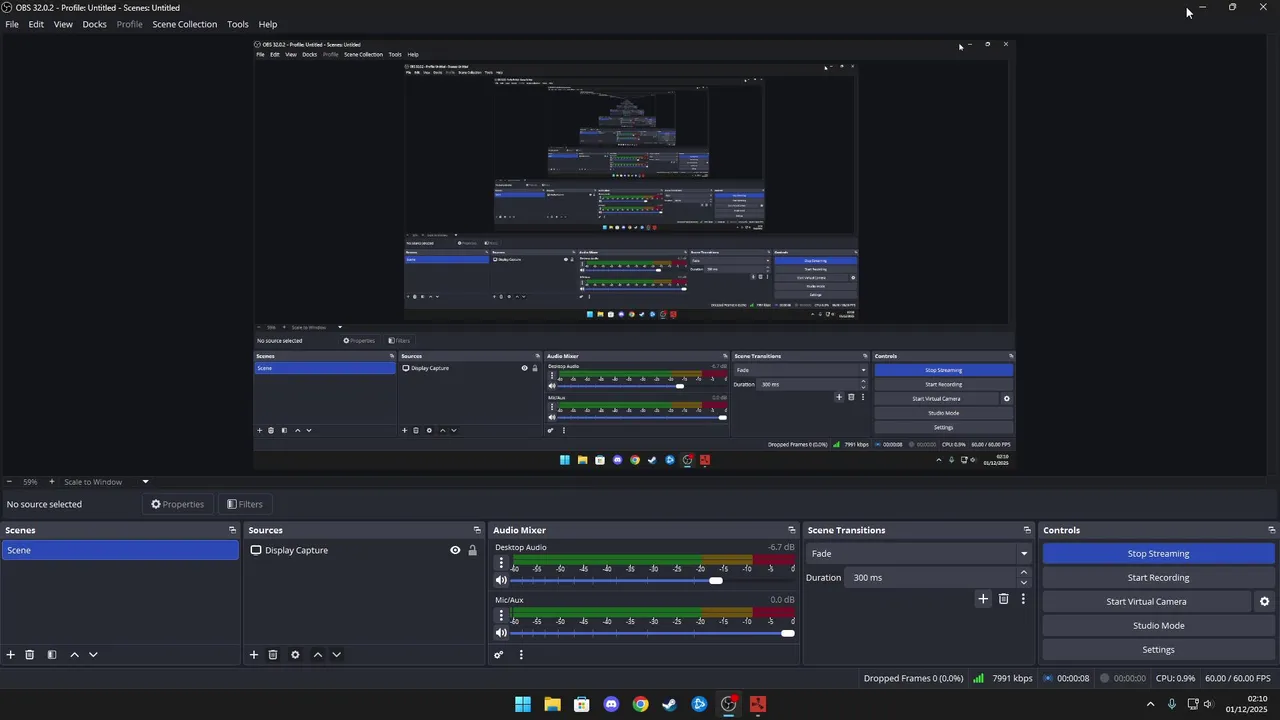Click Start Virtual Camera button
Screen dimensions: 1280x720
1146,602
